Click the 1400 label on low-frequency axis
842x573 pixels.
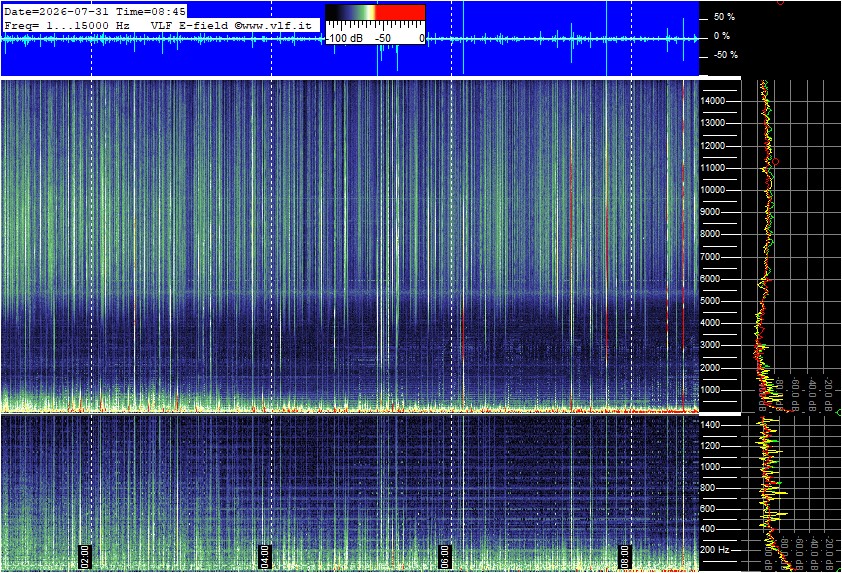coord(710,425)
